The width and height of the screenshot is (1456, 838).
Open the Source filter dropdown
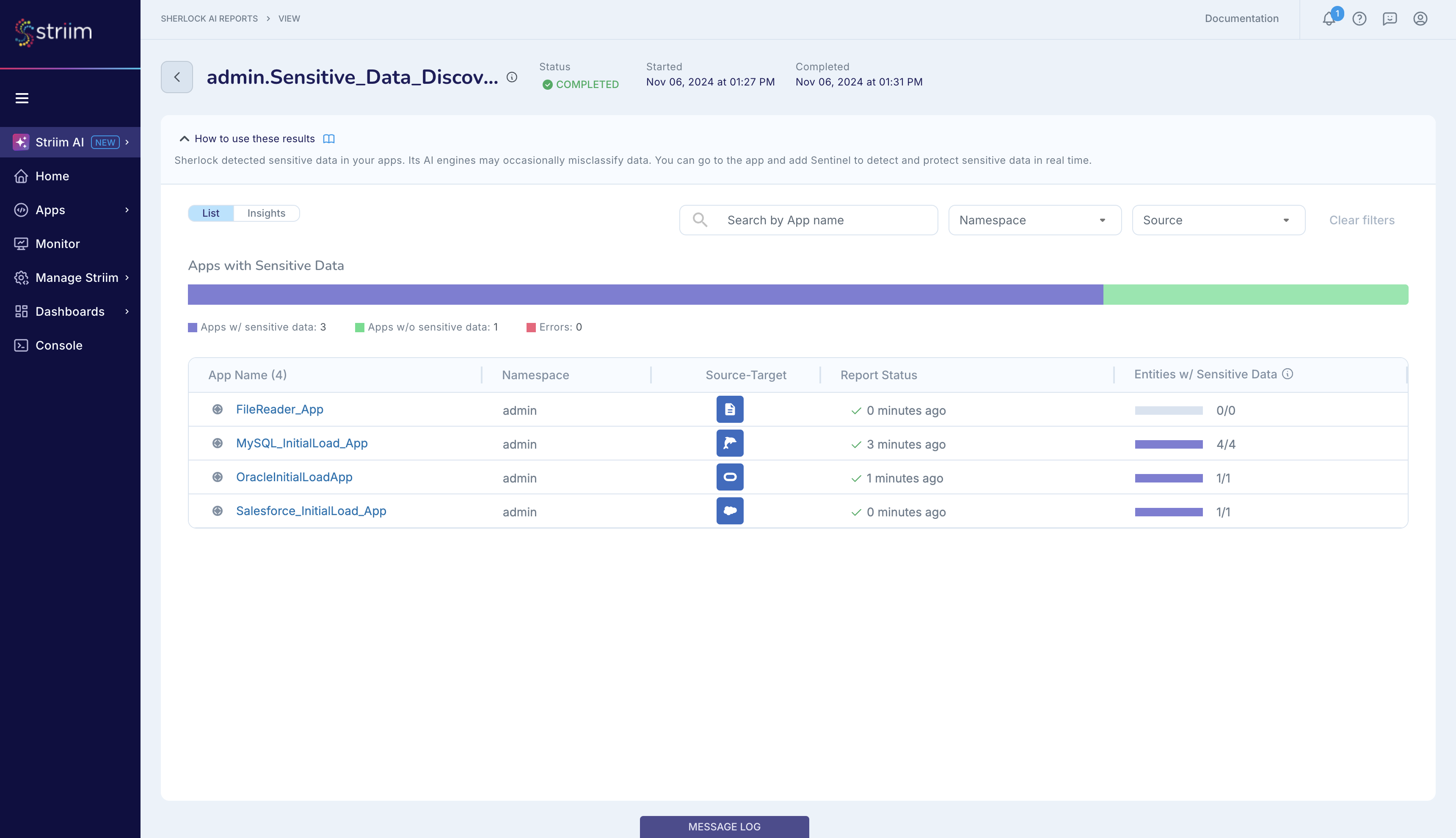pos(1218,220)
